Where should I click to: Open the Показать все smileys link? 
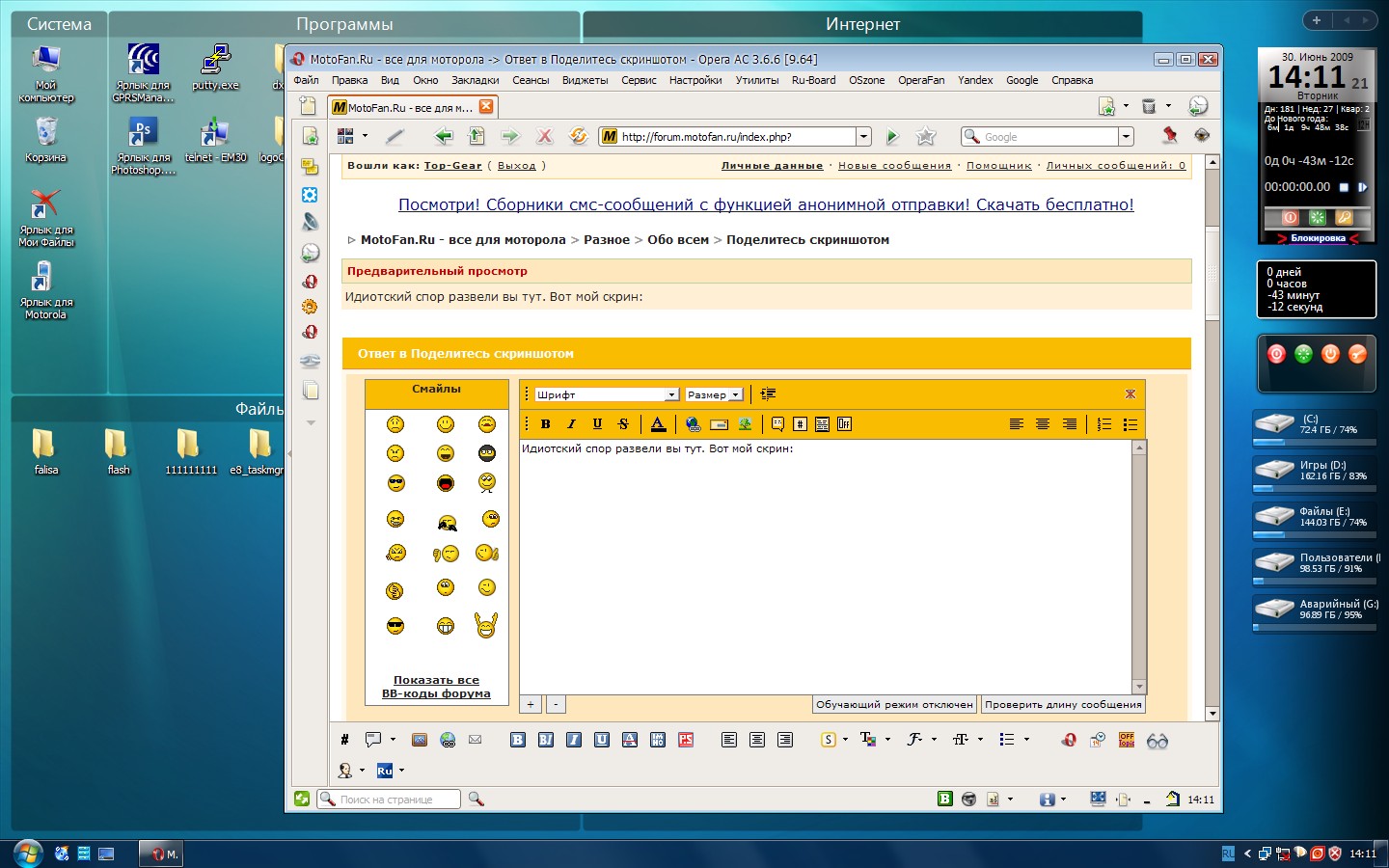click(436, 680)
